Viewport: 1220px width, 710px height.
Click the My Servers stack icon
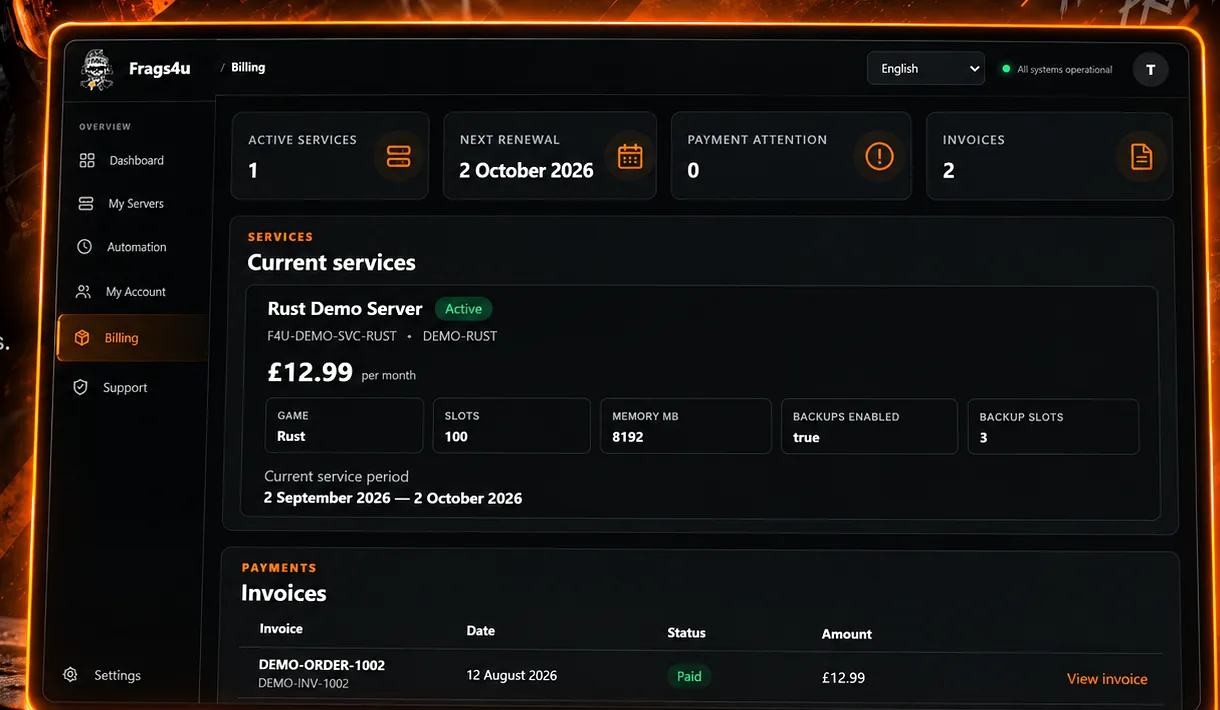point(86,203)
